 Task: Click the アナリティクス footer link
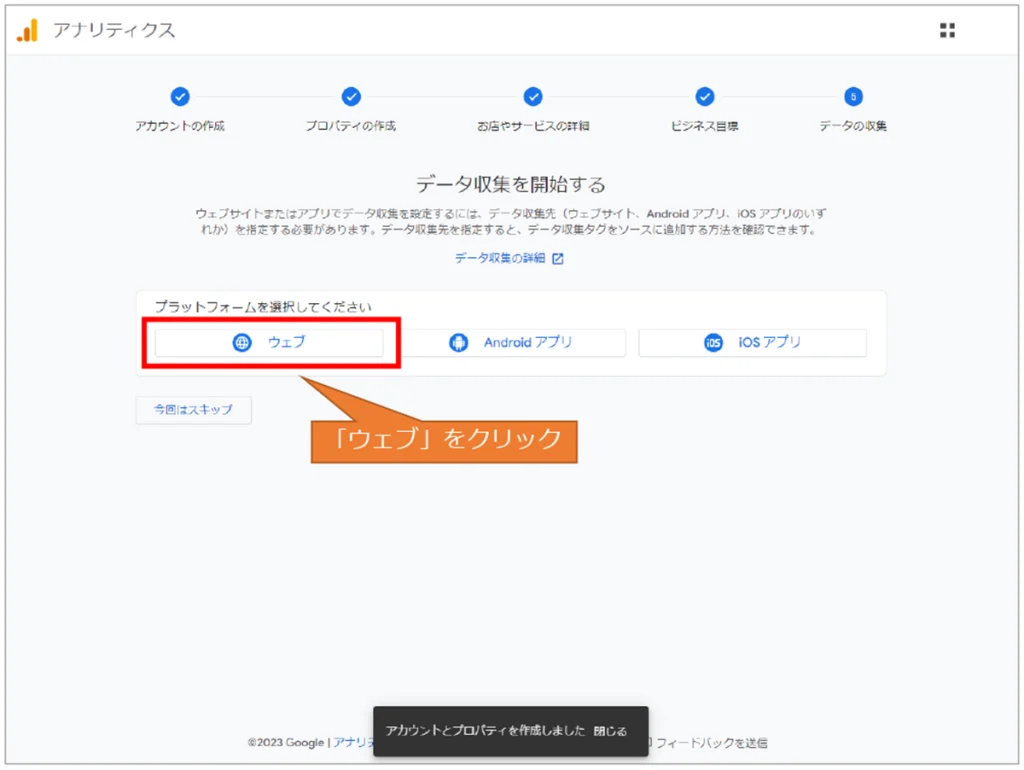click(352, 743)
